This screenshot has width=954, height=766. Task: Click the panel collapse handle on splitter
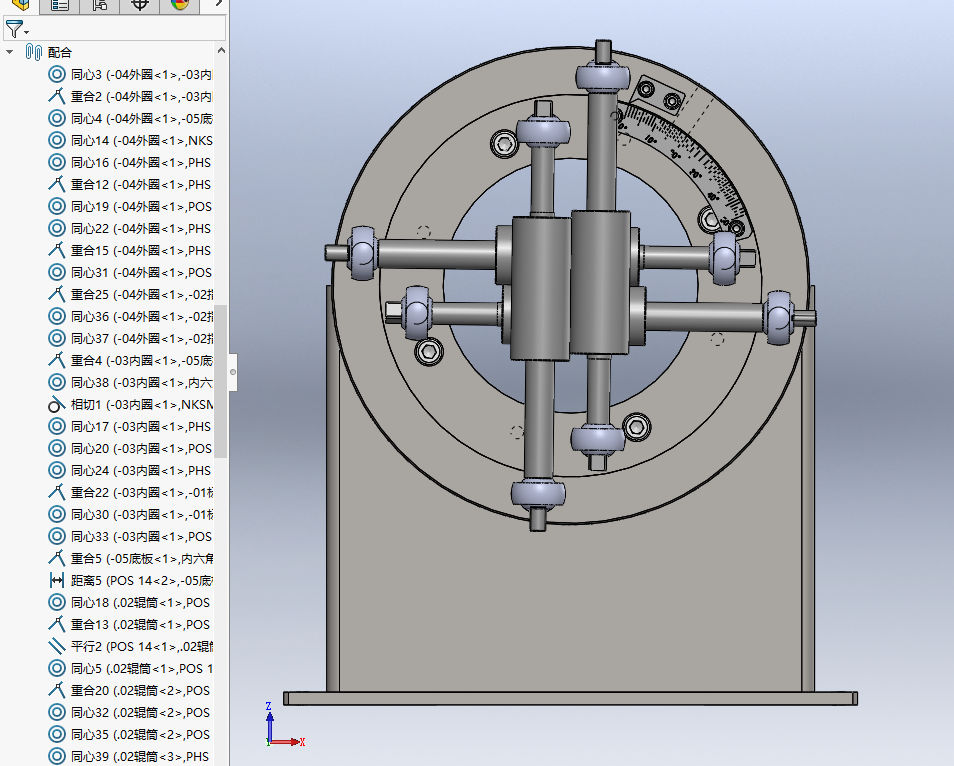[x=232, y=372]
